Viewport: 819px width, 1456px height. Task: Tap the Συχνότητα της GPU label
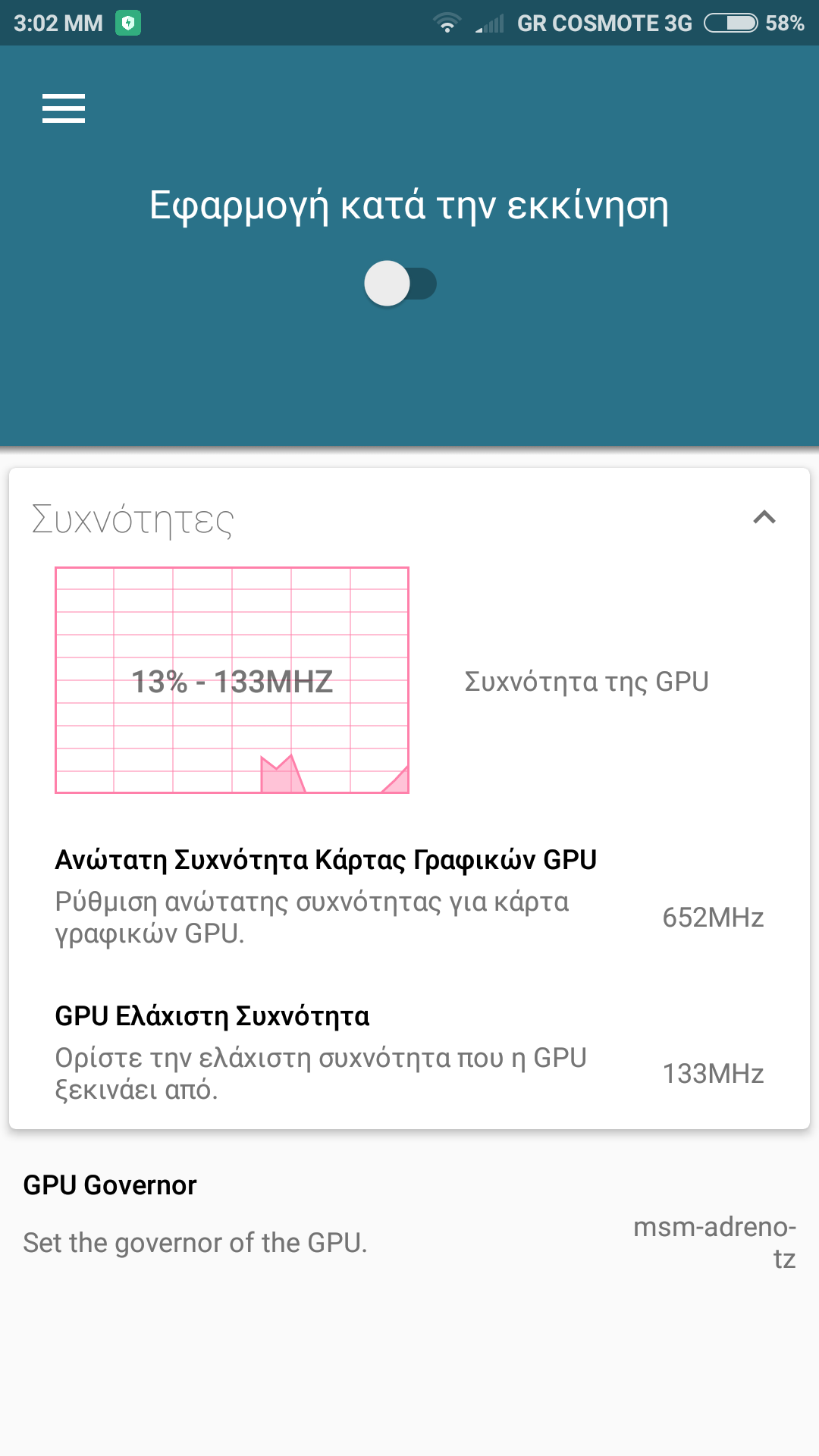pyautogui.click(x=586, y=681)
